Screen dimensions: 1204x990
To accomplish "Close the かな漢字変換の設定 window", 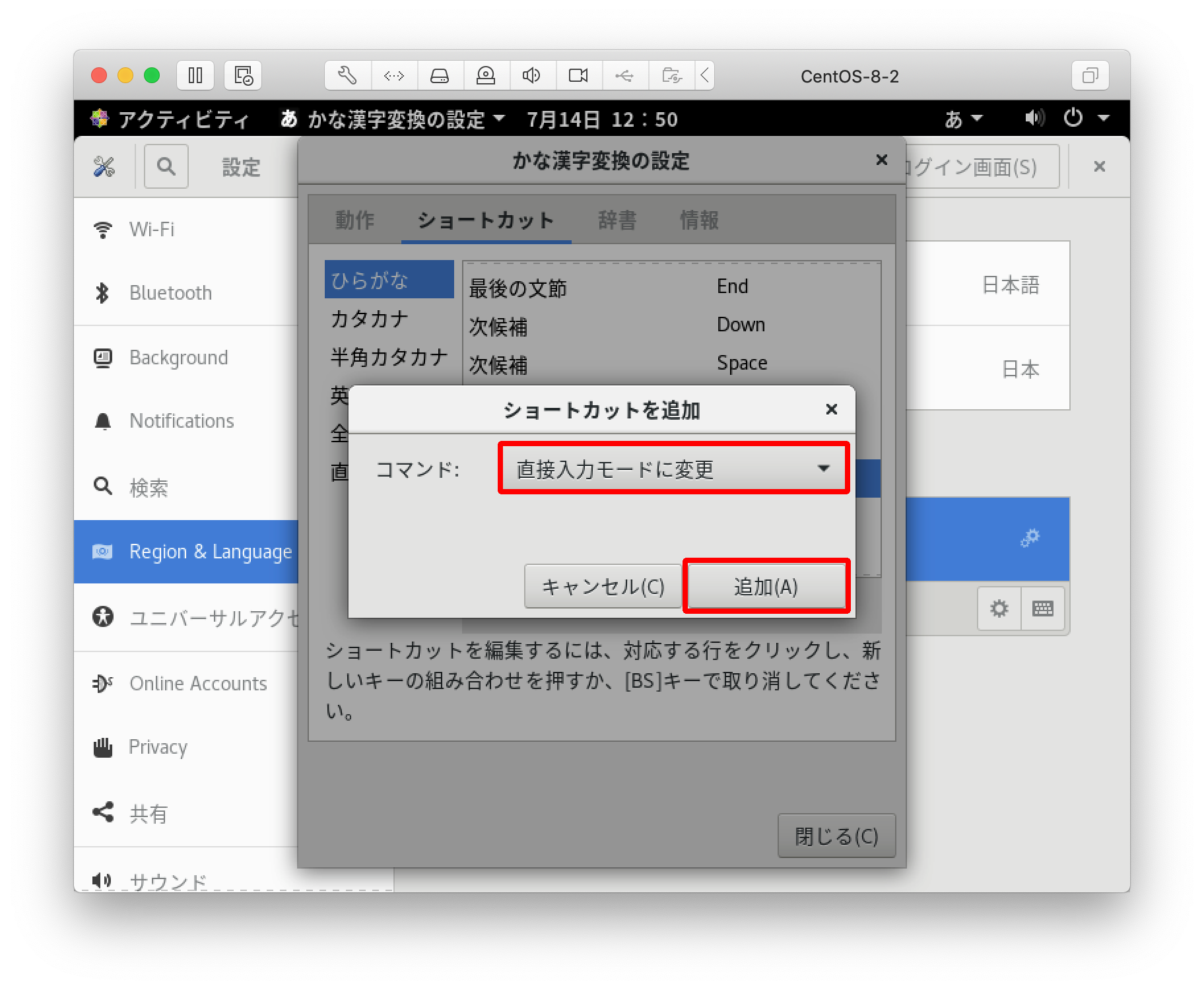I will coord(882,160).
